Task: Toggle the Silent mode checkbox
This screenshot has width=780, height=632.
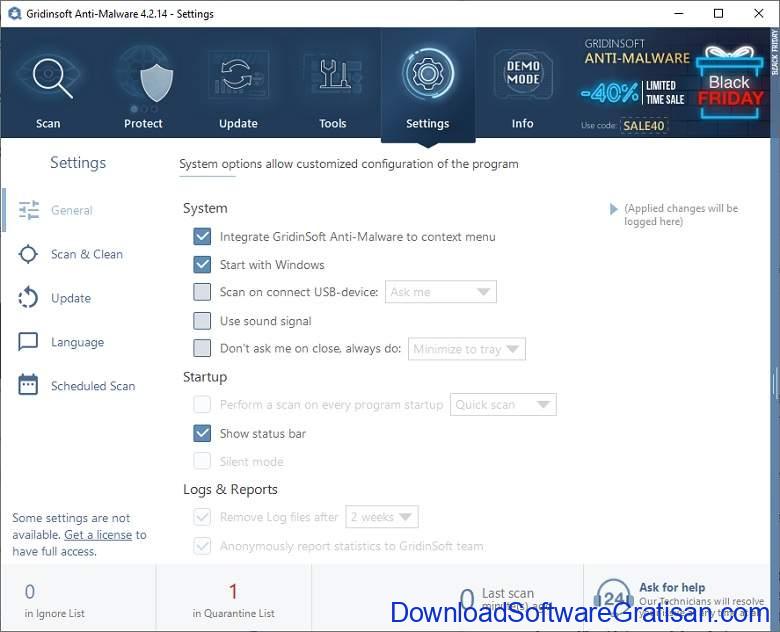Action: [202, 461]
